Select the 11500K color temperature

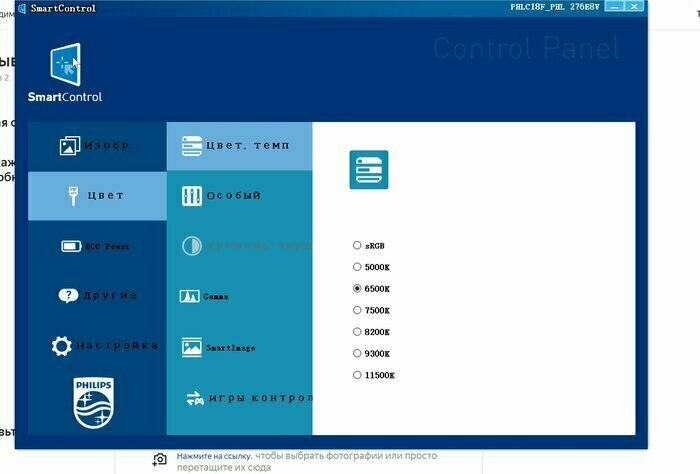coord(357,375)
